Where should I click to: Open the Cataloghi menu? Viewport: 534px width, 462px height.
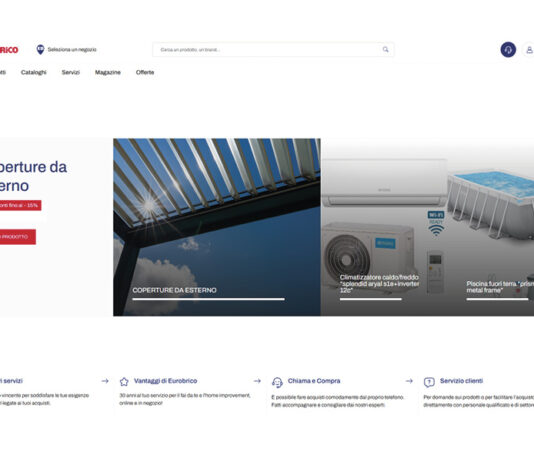33,72
